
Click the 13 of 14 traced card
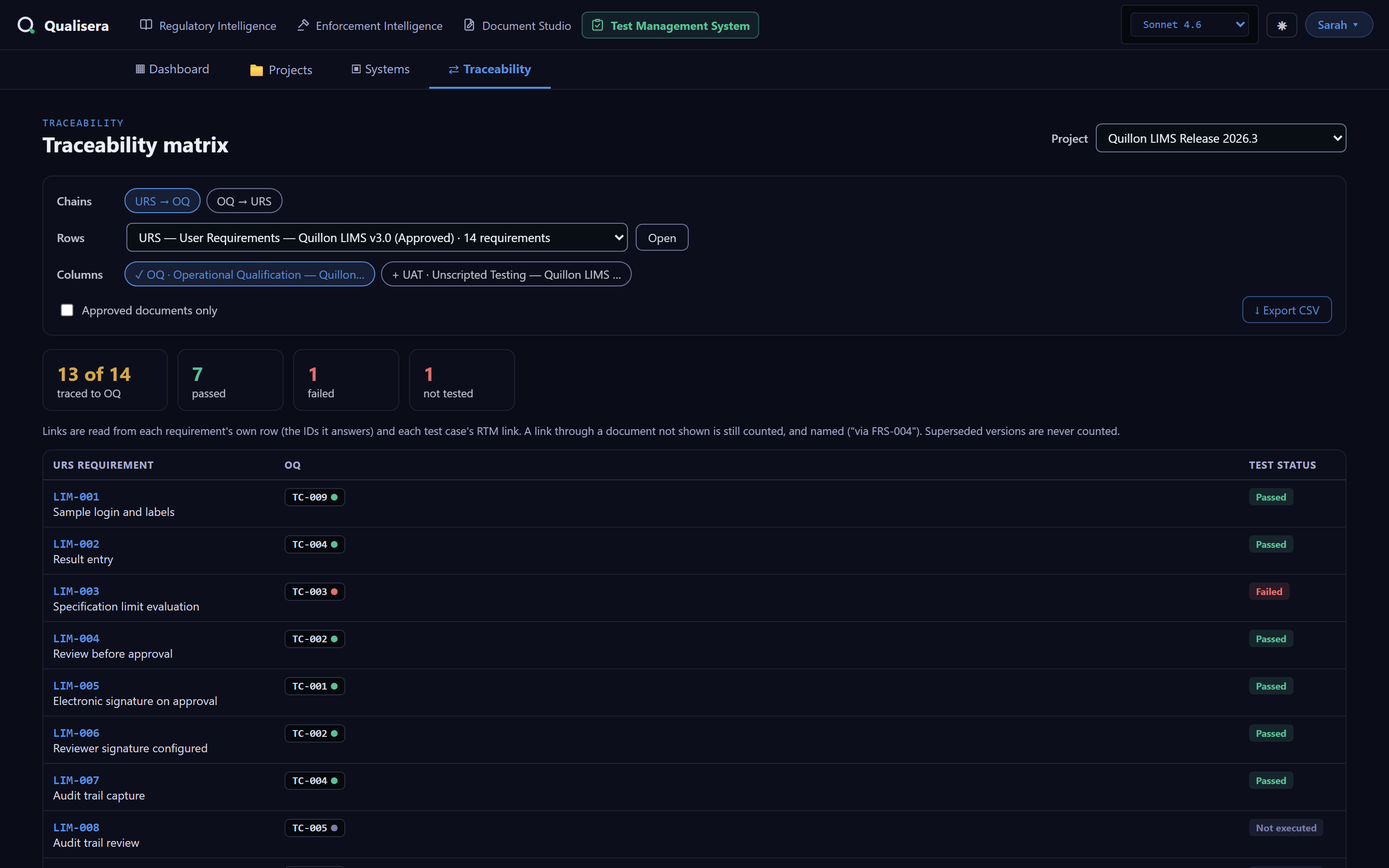click(105, 380)
